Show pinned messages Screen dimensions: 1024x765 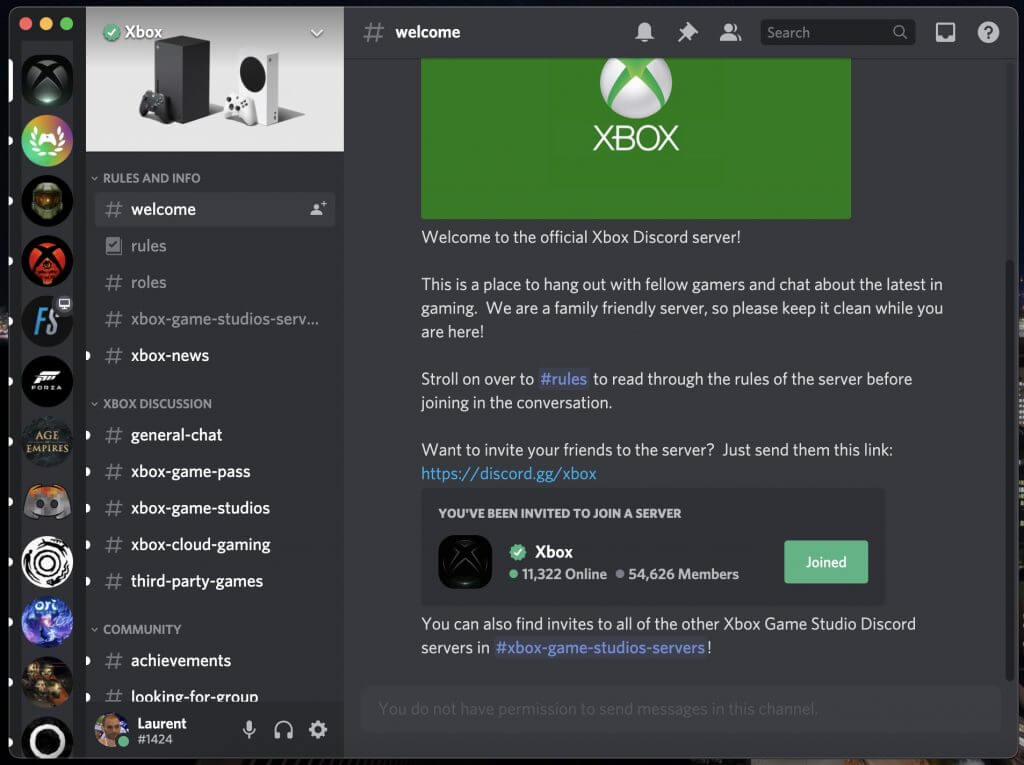687,32
